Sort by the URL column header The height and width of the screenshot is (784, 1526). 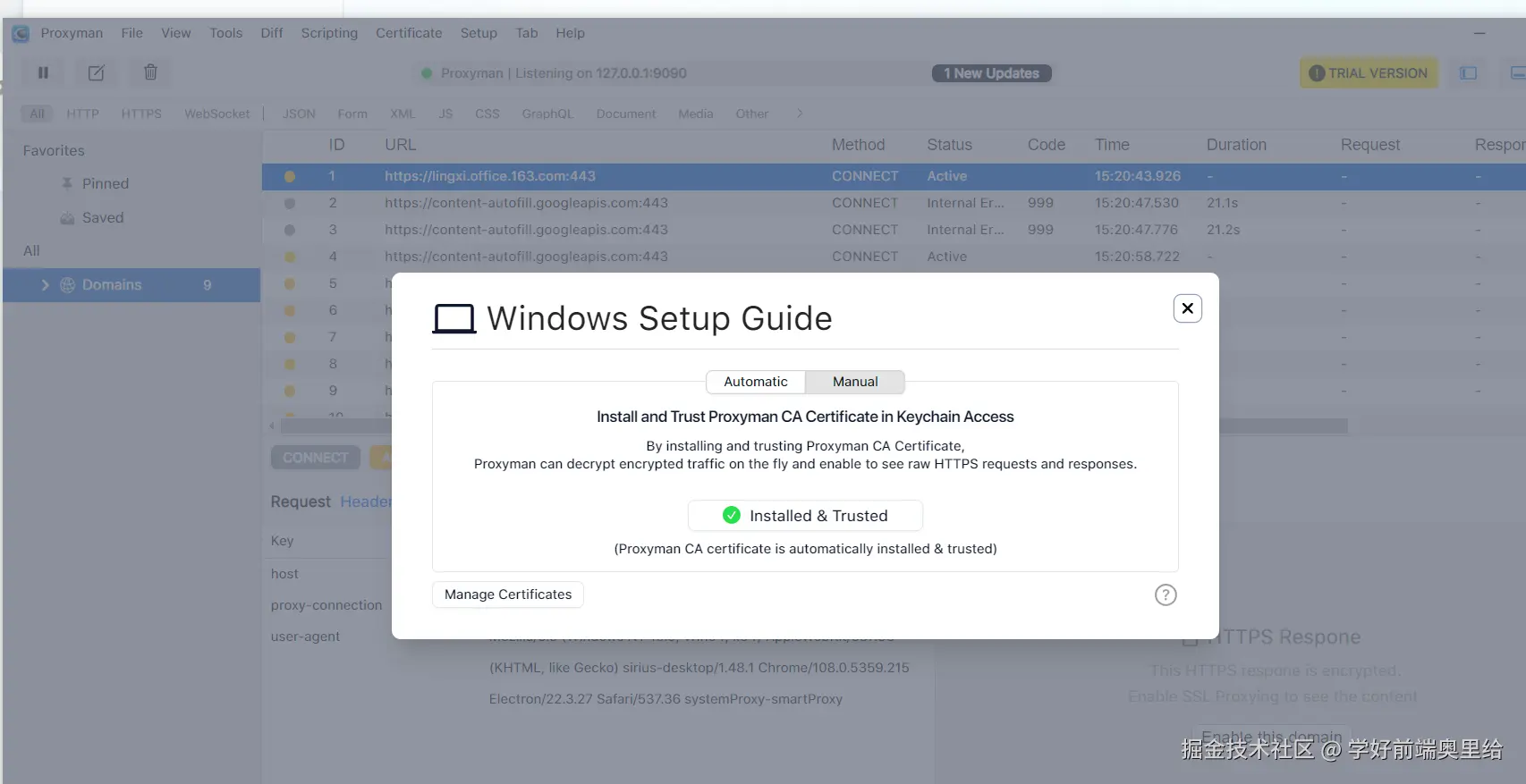(x=401, y=145)
